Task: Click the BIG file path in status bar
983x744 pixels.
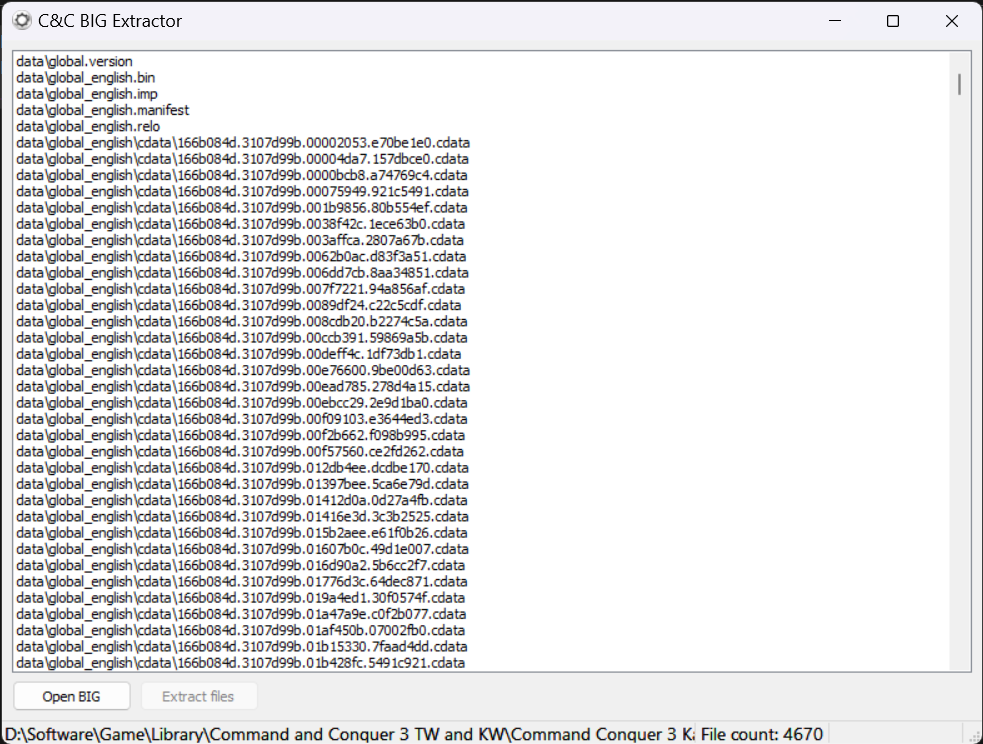Action: (x=348, y=734)
